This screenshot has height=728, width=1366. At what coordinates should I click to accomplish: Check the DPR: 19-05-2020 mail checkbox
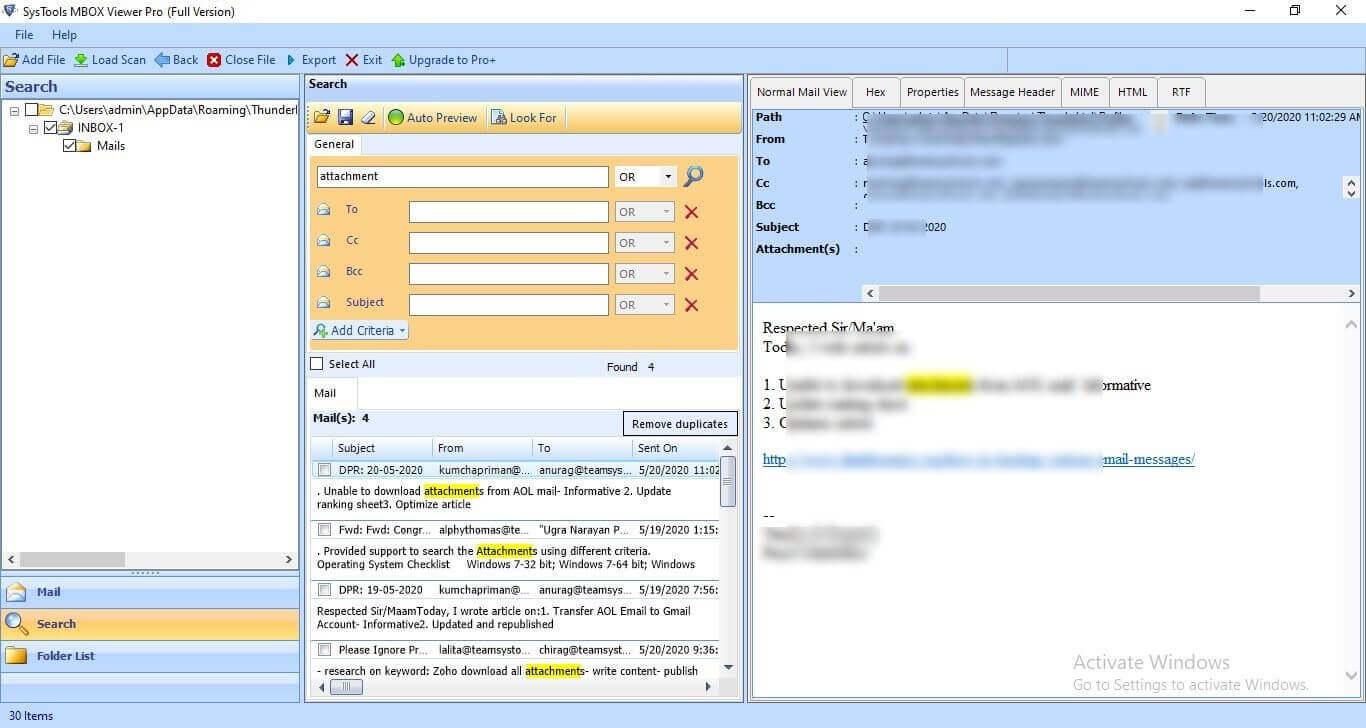(x=324, y=590)
